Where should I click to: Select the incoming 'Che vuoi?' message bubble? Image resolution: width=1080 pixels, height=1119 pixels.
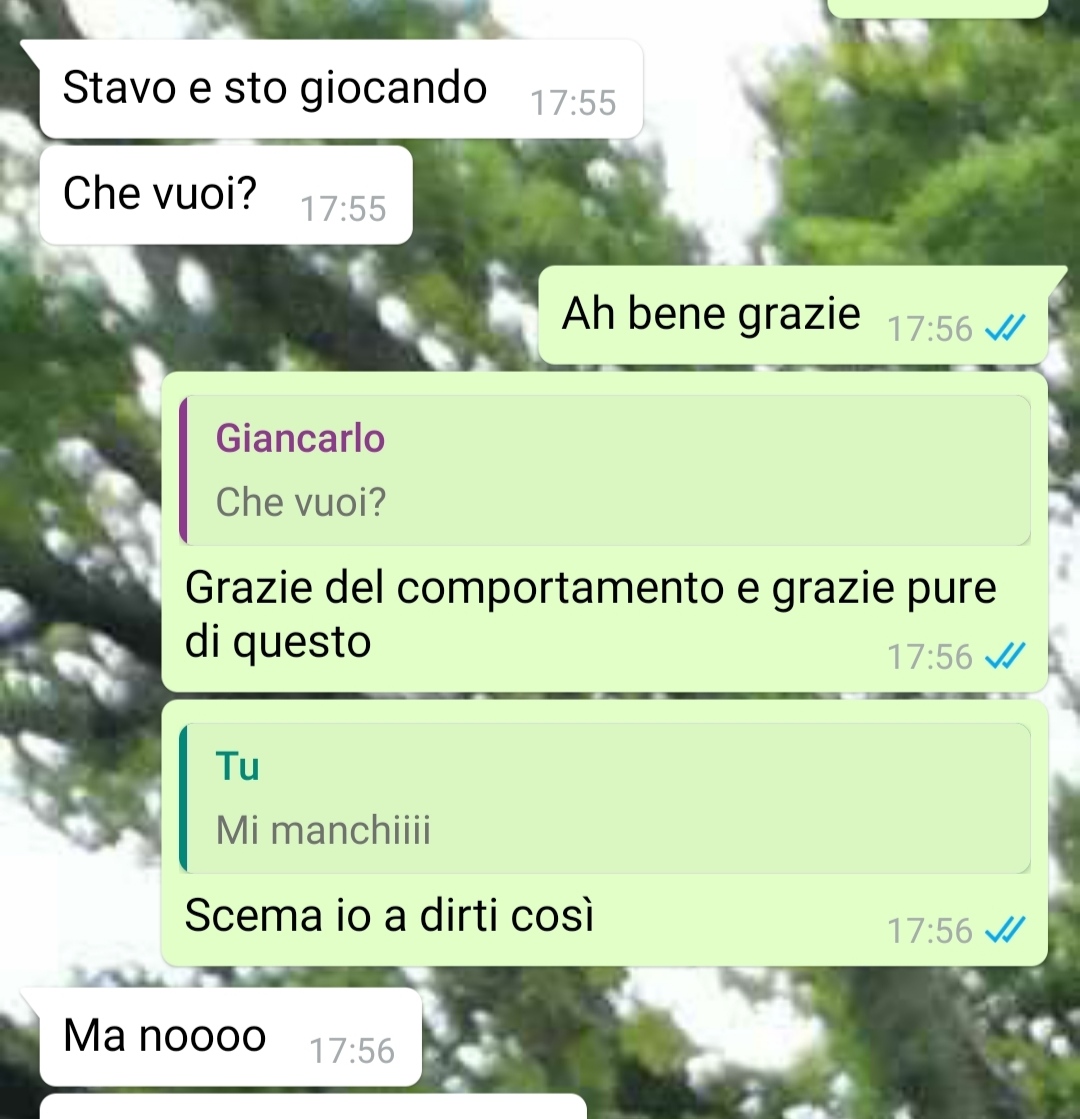(x=226, y=195)
